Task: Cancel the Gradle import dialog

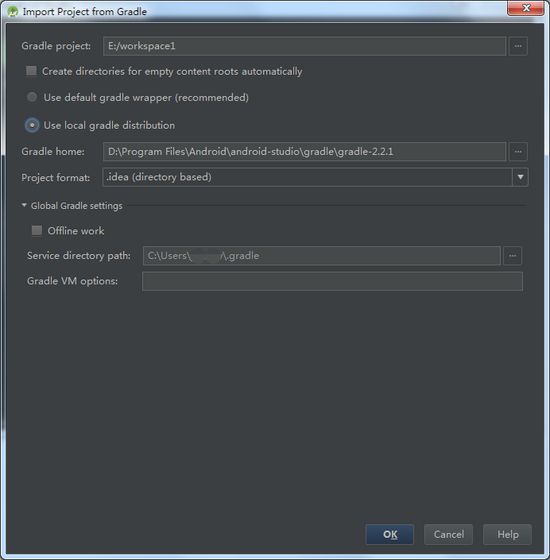Action: (449, 534)
